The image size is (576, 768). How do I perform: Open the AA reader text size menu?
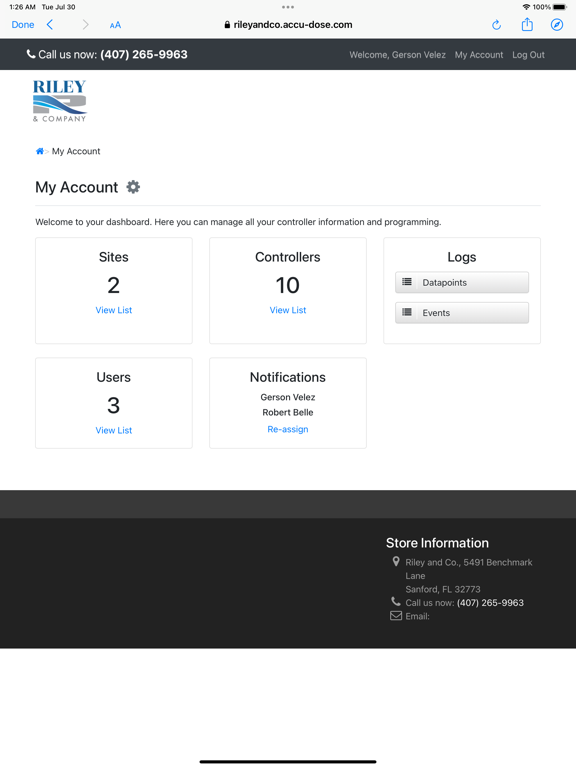(115, 25)
